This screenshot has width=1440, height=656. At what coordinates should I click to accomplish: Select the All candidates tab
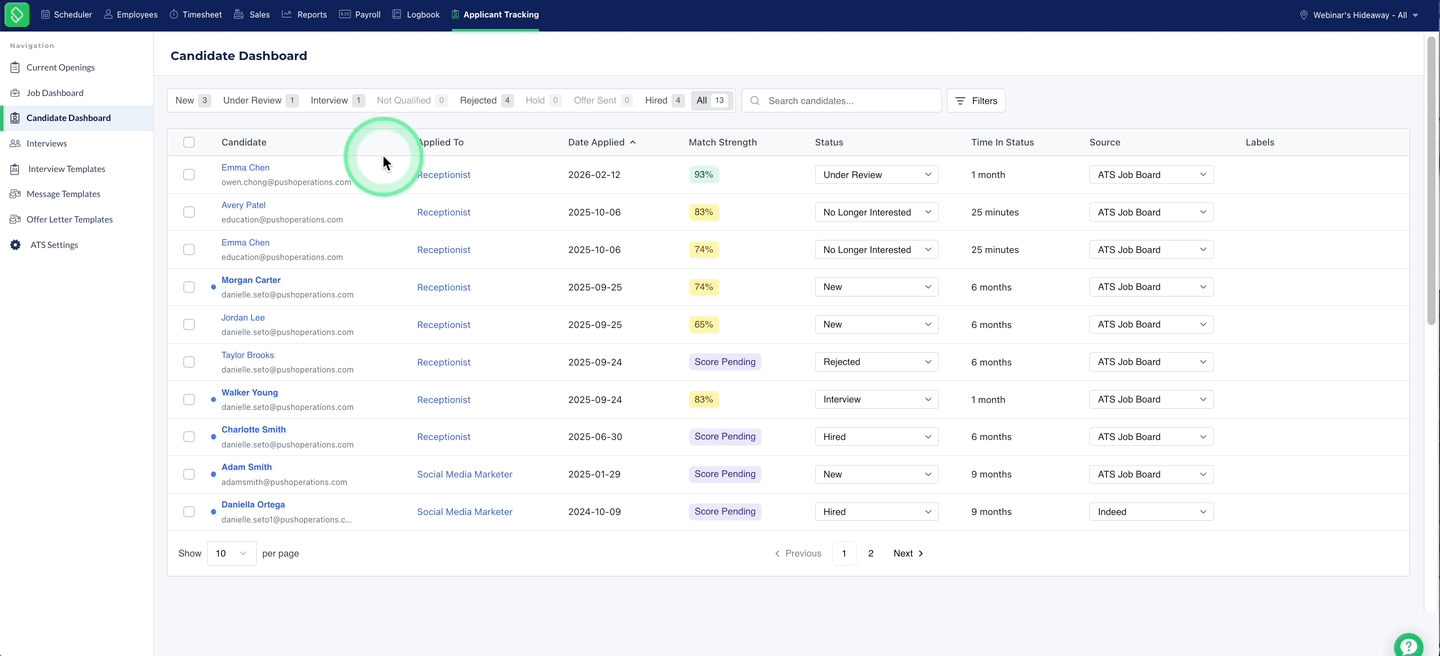coord(711,101)
